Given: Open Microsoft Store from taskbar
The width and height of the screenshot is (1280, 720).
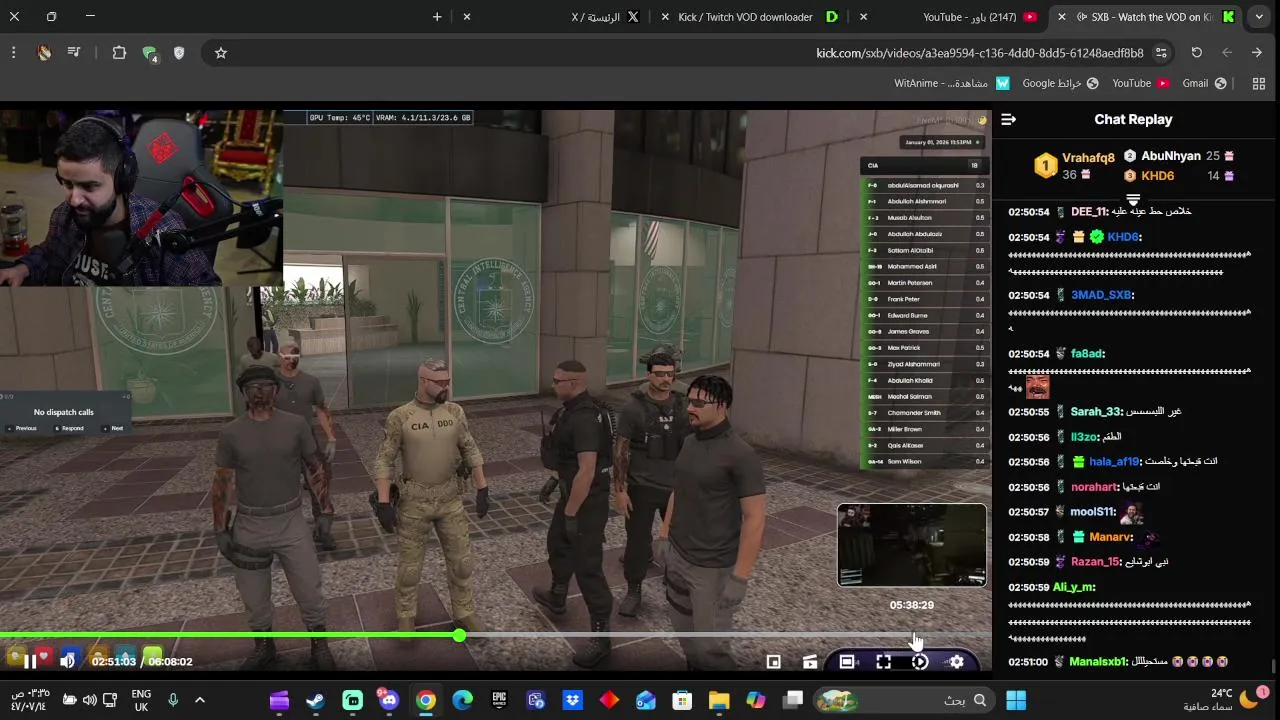Looking at the screenshot, I should (x=682, y=700).
